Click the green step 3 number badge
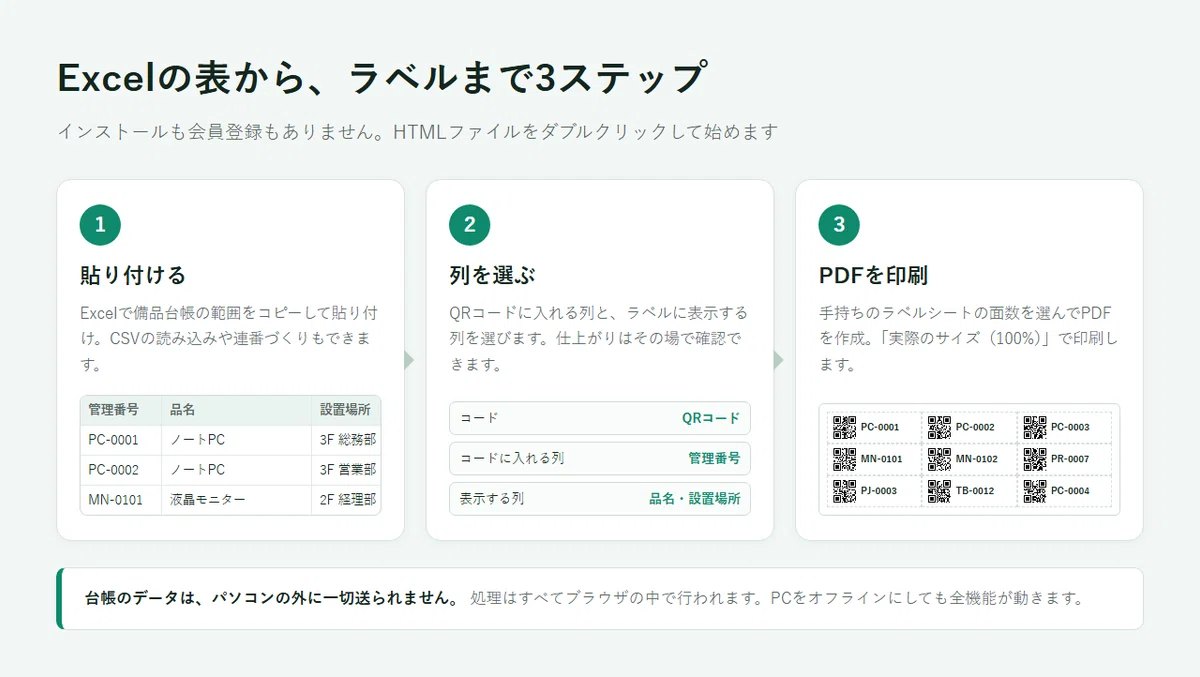 tap(839, 225)
